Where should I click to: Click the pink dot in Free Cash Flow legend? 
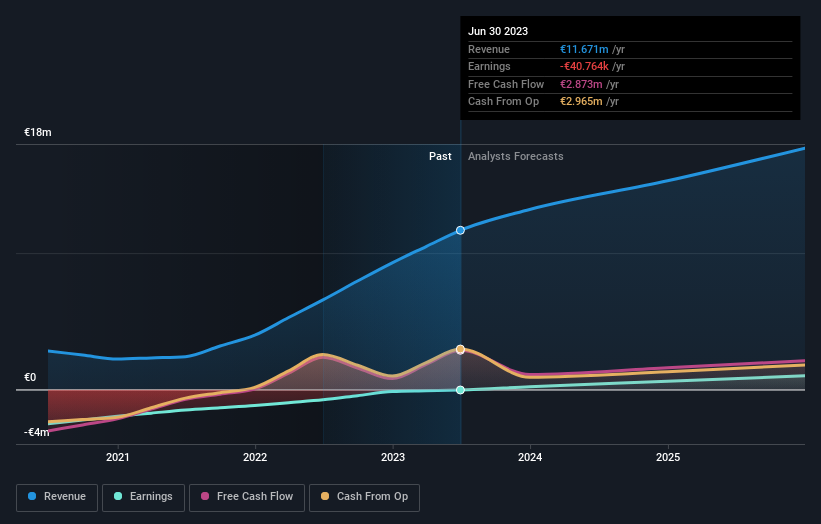click(205, 496)
